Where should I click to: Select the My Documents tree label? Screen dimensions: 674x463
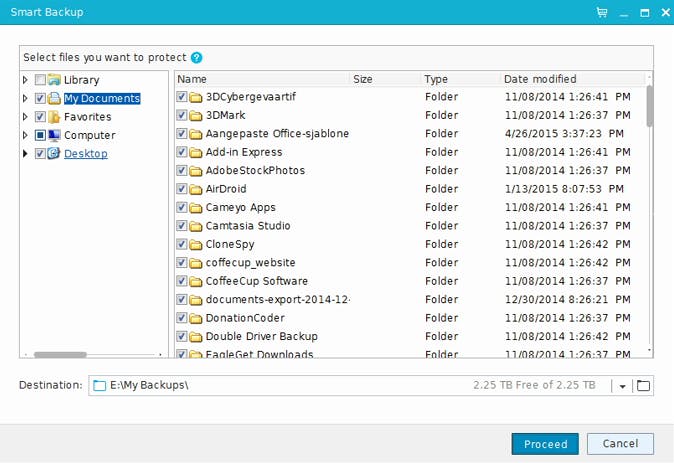click(x=102, y=98)
